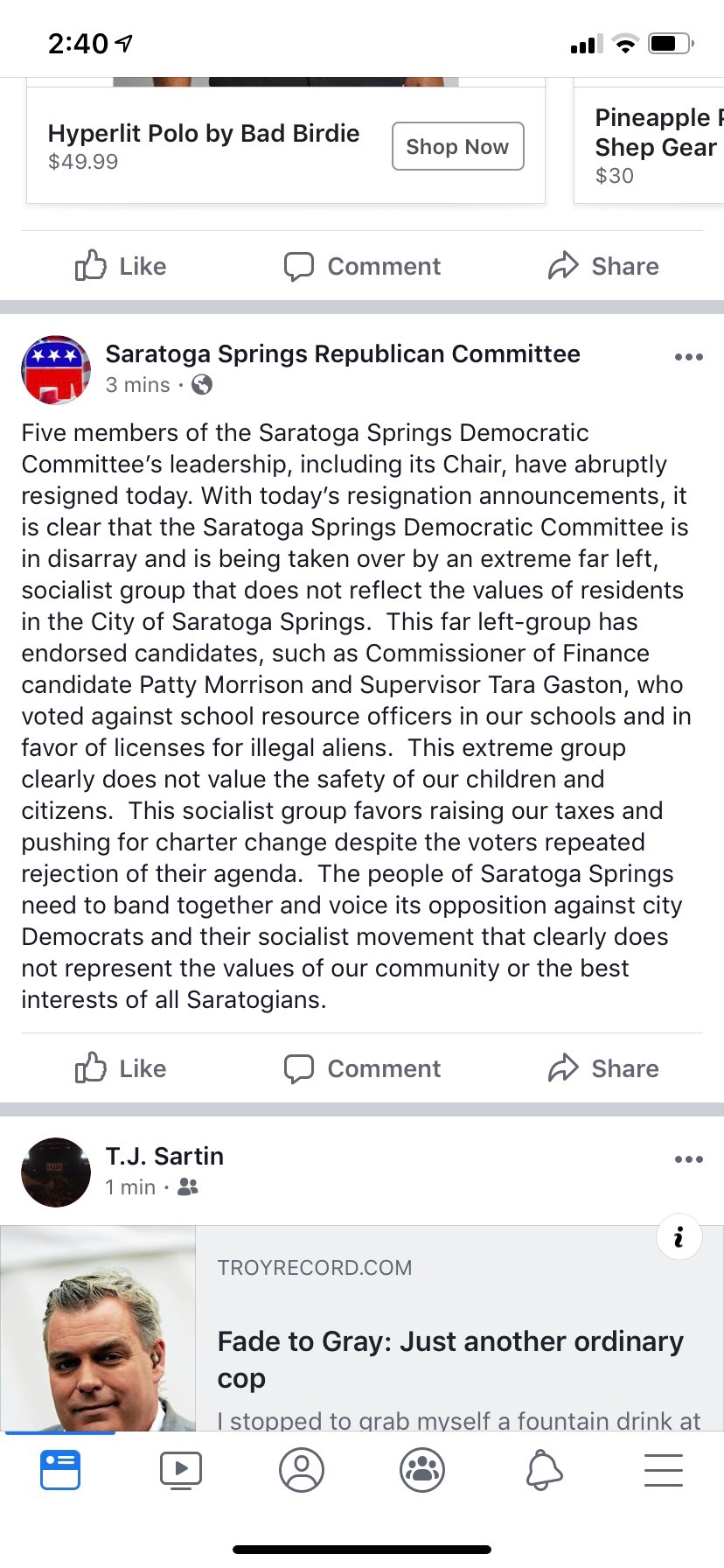The width and height of the screenshot is (724, 1568).
Task: Tap the info icon on the Troy Record link
Action: pos(679,1237)
